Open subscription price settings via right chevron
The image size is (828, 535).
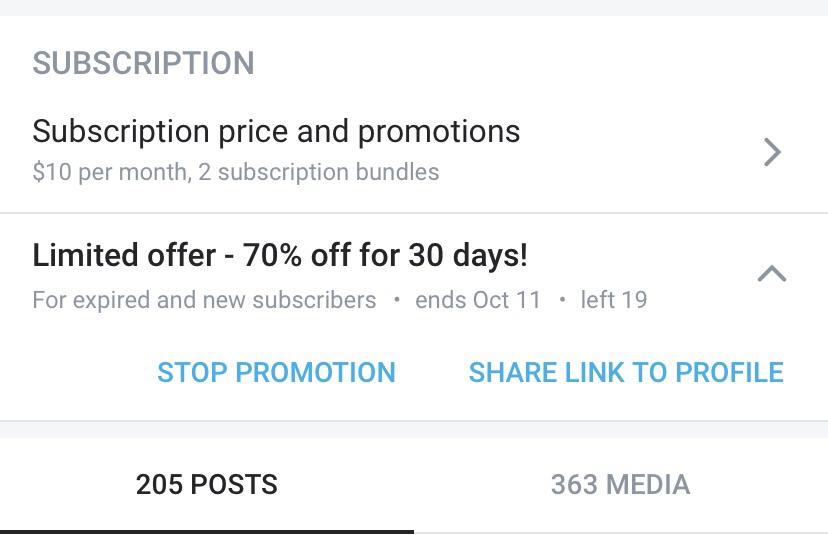771,152
